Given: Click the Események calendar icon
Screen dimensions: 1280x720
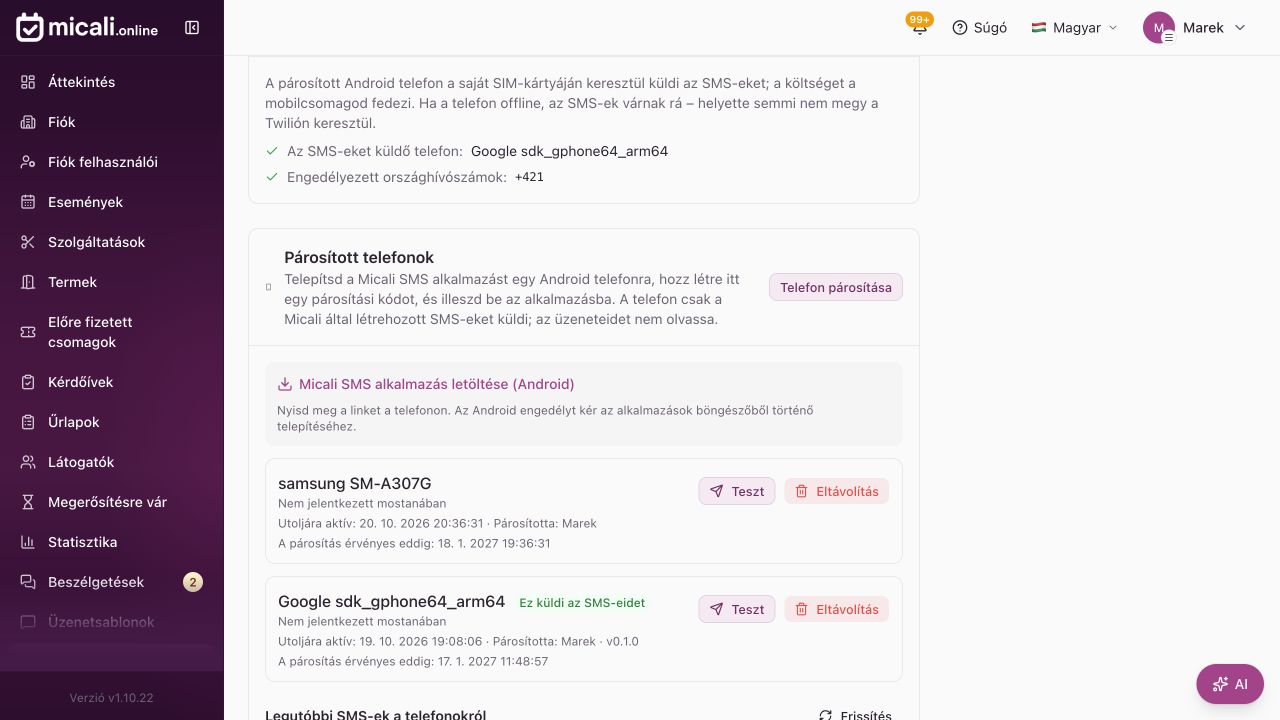Looking at the screenshot, I should 28,202.
